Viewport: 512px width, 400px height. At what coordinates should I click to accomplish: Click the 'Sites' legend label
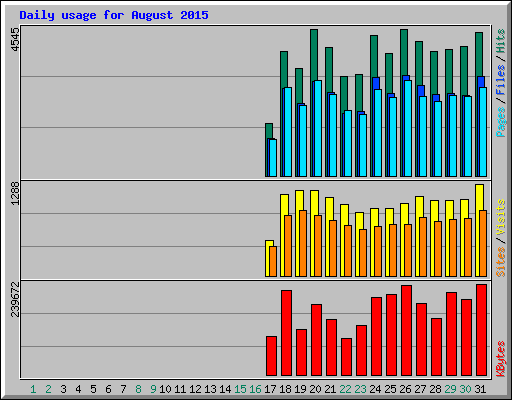(501, 262)
